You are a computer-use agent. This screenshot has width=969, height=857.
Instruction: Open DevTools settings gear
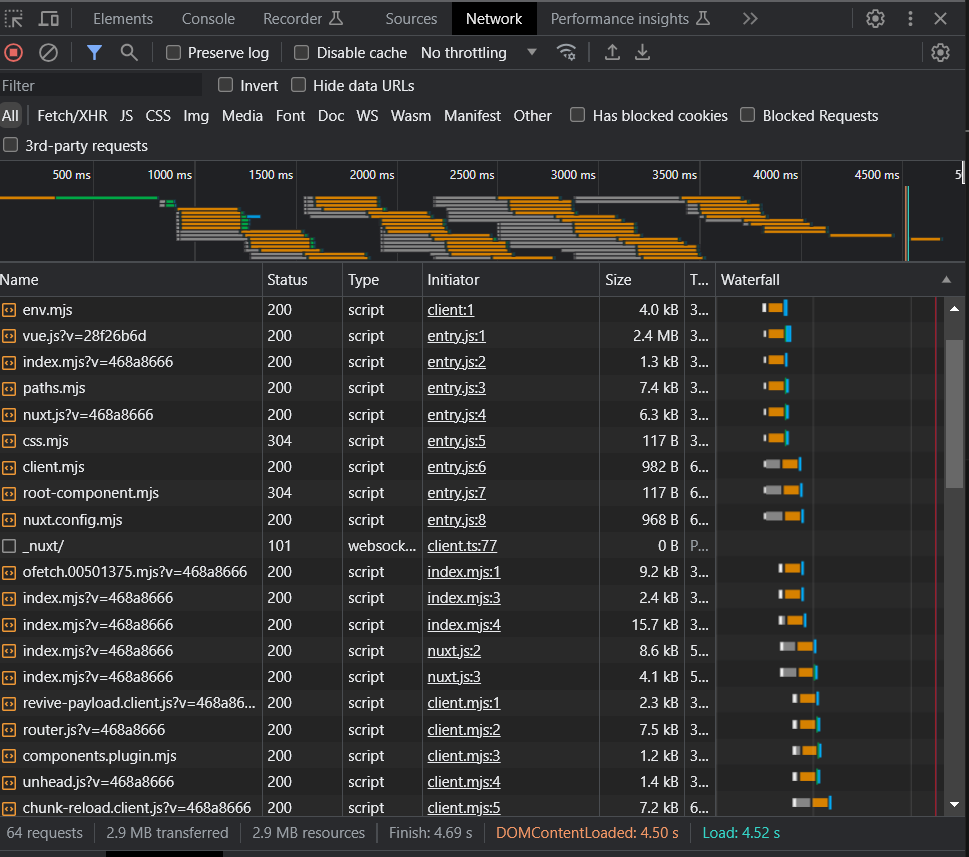click(x=875, y=18)
